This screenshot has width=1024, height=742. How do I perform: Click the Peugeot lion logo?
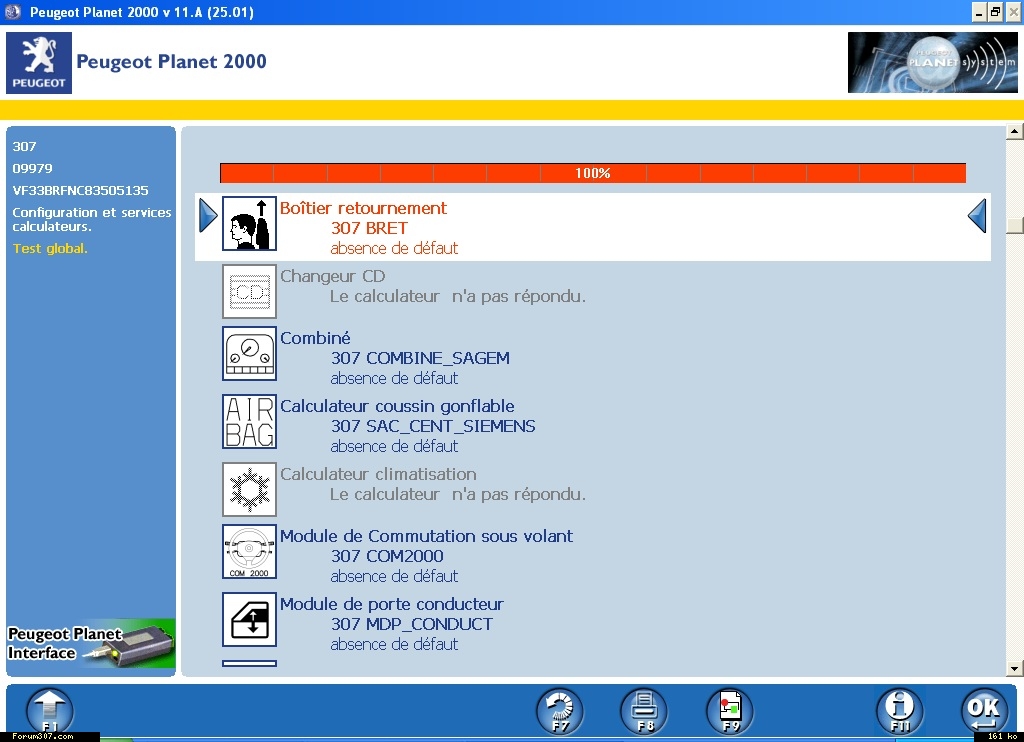tap(39, 63)
